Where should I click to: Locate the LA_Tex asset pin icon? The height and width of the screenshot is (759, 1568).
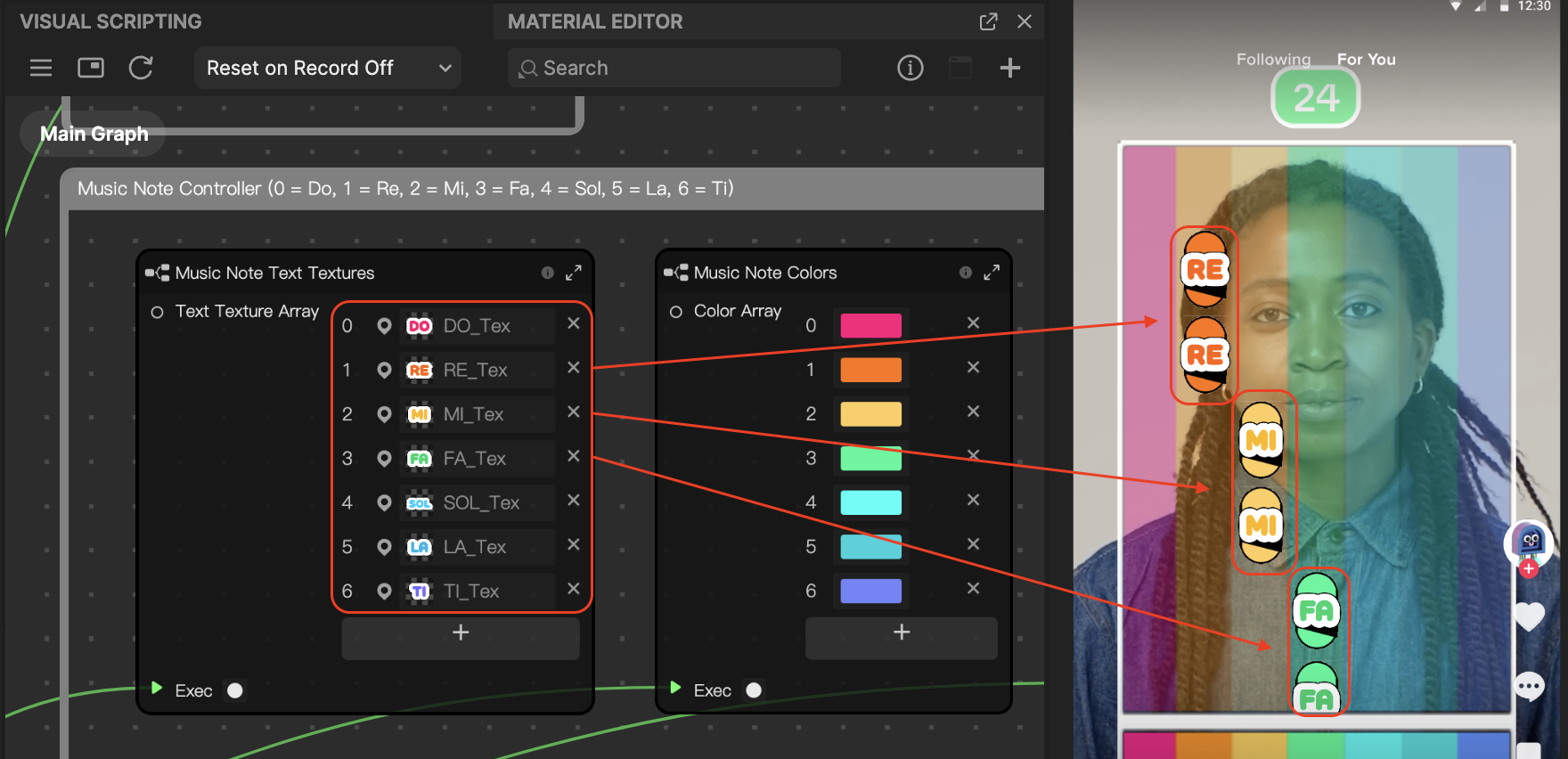point(384,546)
